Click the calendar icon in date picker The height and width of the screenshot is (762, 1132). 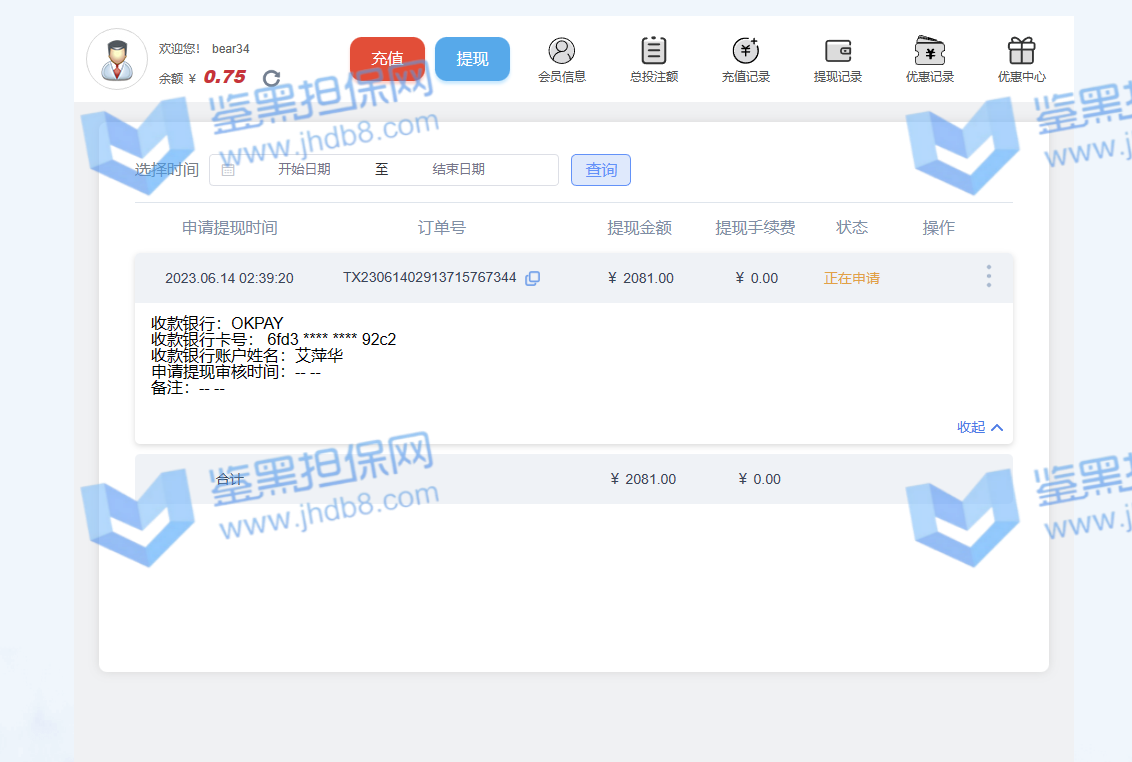(x=228, y=170)
